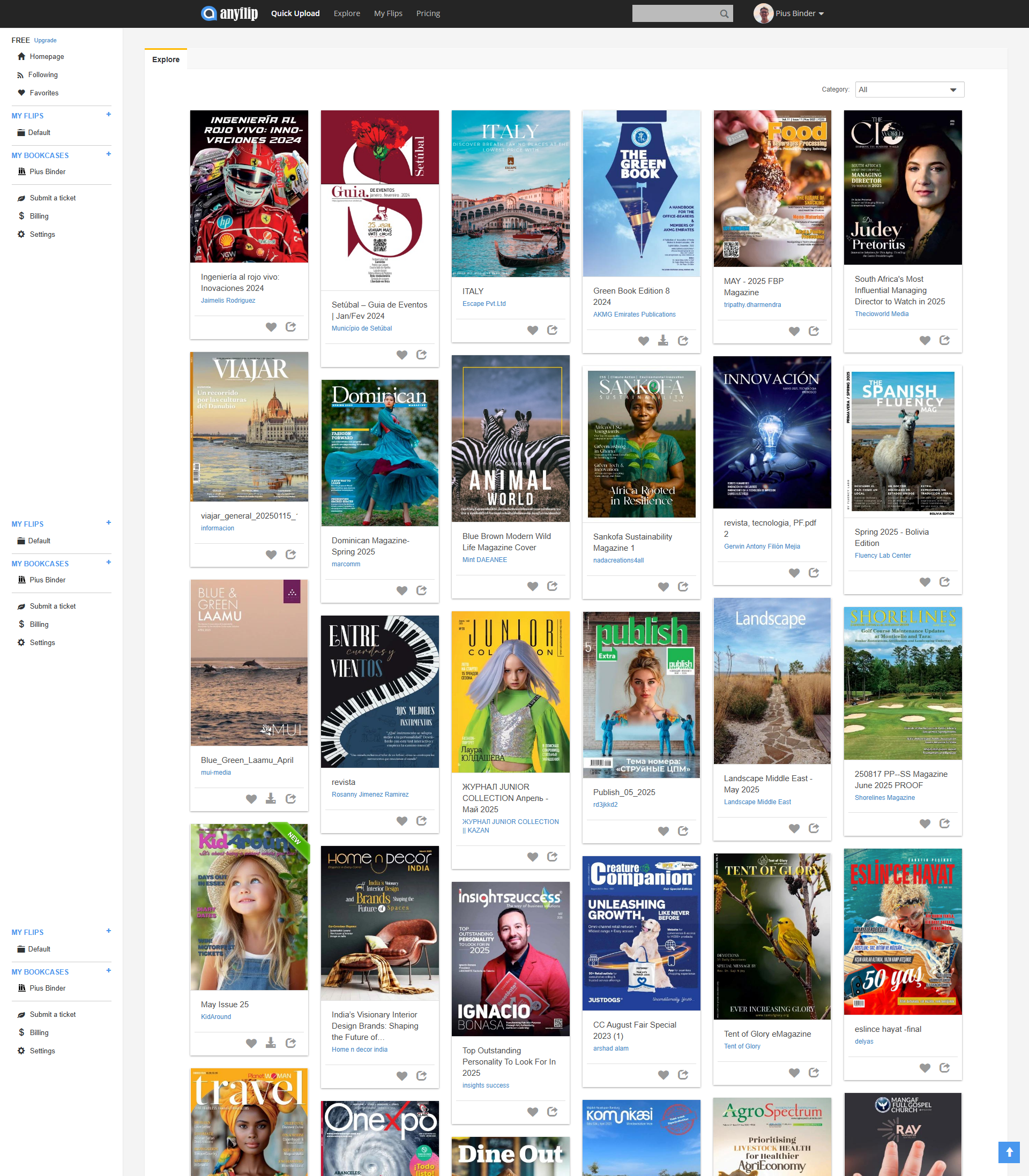Open the Explore menu item in header
This screenshot has width=1029, height=1176.
pyautogui.click(x=347, y=13)
